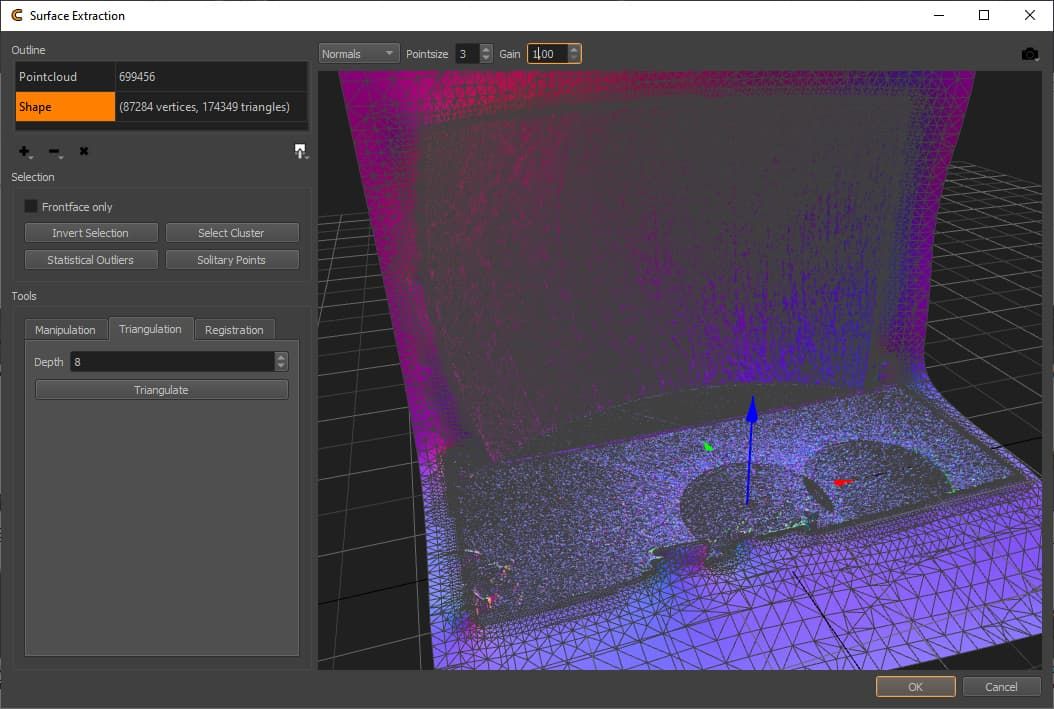
Task: Open the Registration tab
Action: coord(234,330)
